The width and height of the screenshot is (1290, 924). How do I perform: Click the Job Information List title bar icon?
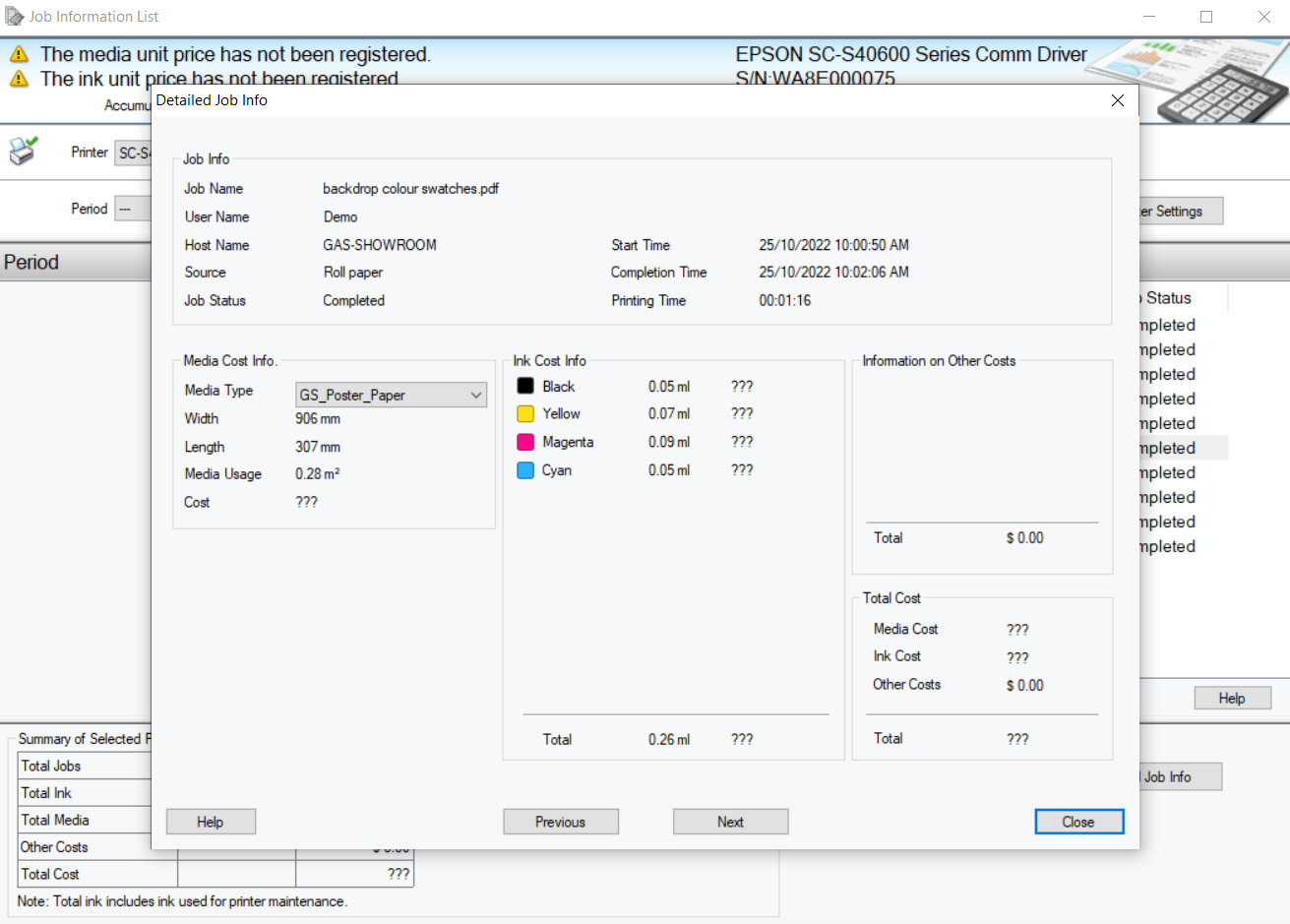click(14, 17)
